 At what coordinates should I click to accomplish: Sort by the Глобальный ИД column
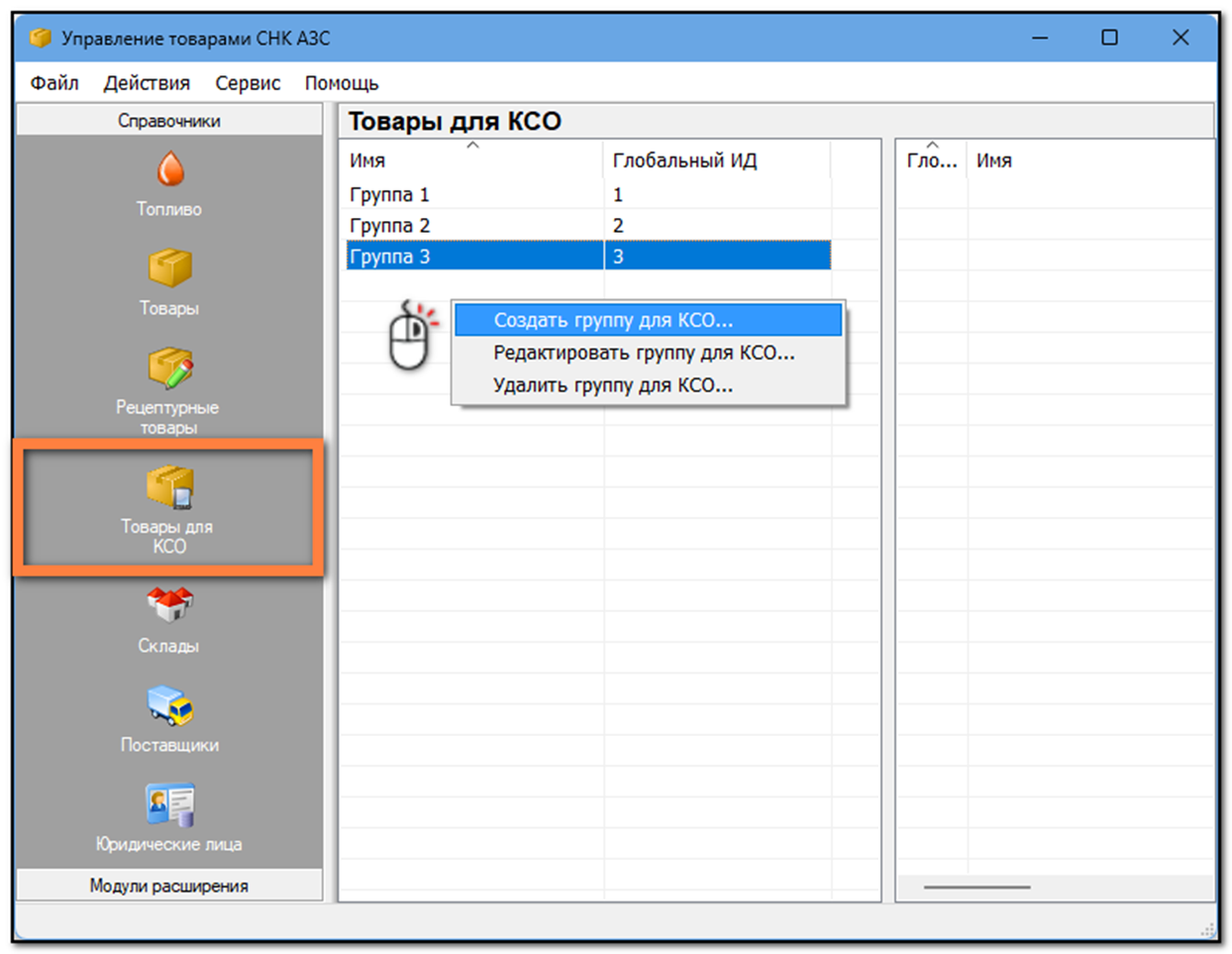coord(717,160)
